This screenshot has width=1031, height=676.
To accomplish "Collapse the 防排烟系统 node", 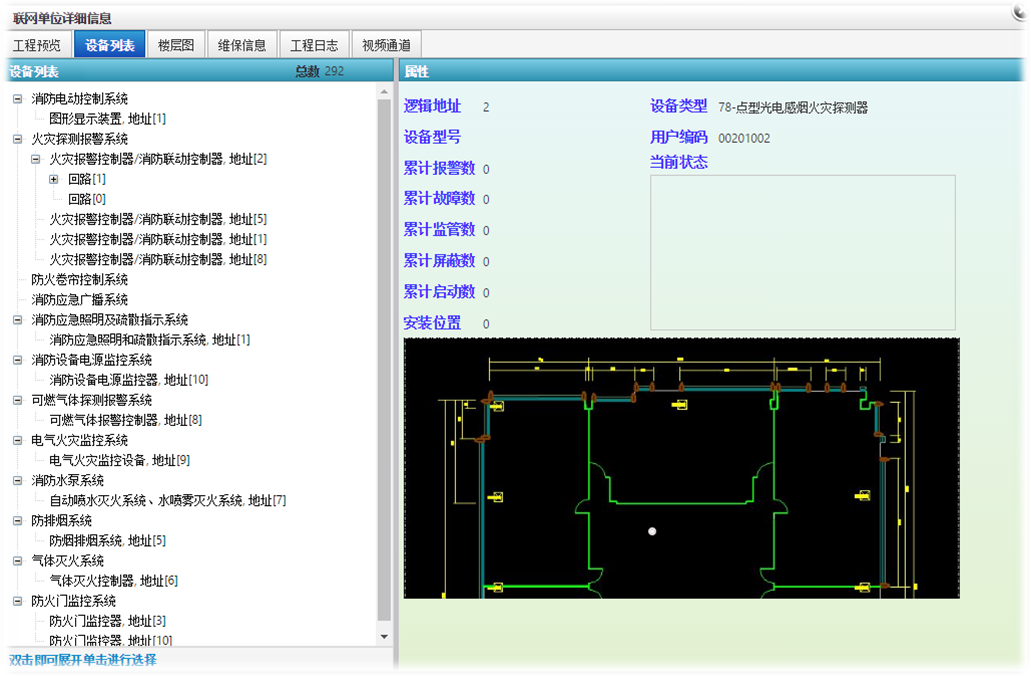I will point(18,521).
